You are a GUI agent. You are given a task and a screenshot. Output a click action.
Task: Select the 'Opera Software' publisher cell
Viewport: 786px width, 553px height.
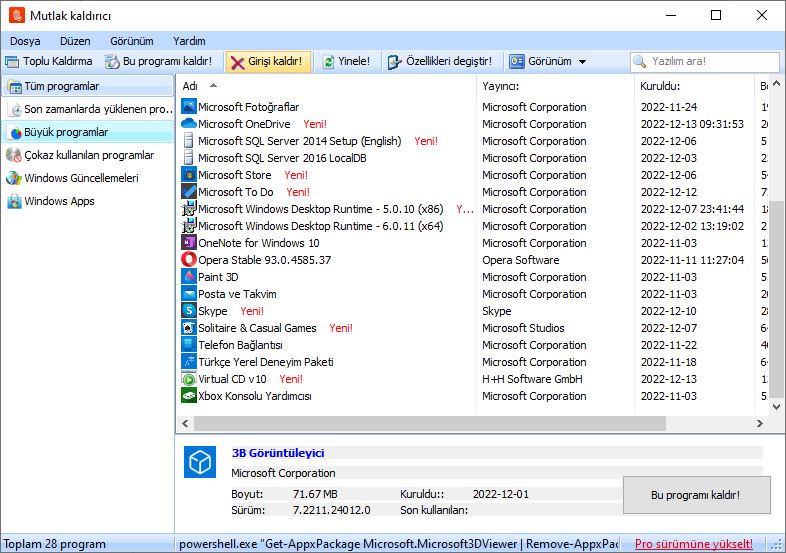(521, 260)
